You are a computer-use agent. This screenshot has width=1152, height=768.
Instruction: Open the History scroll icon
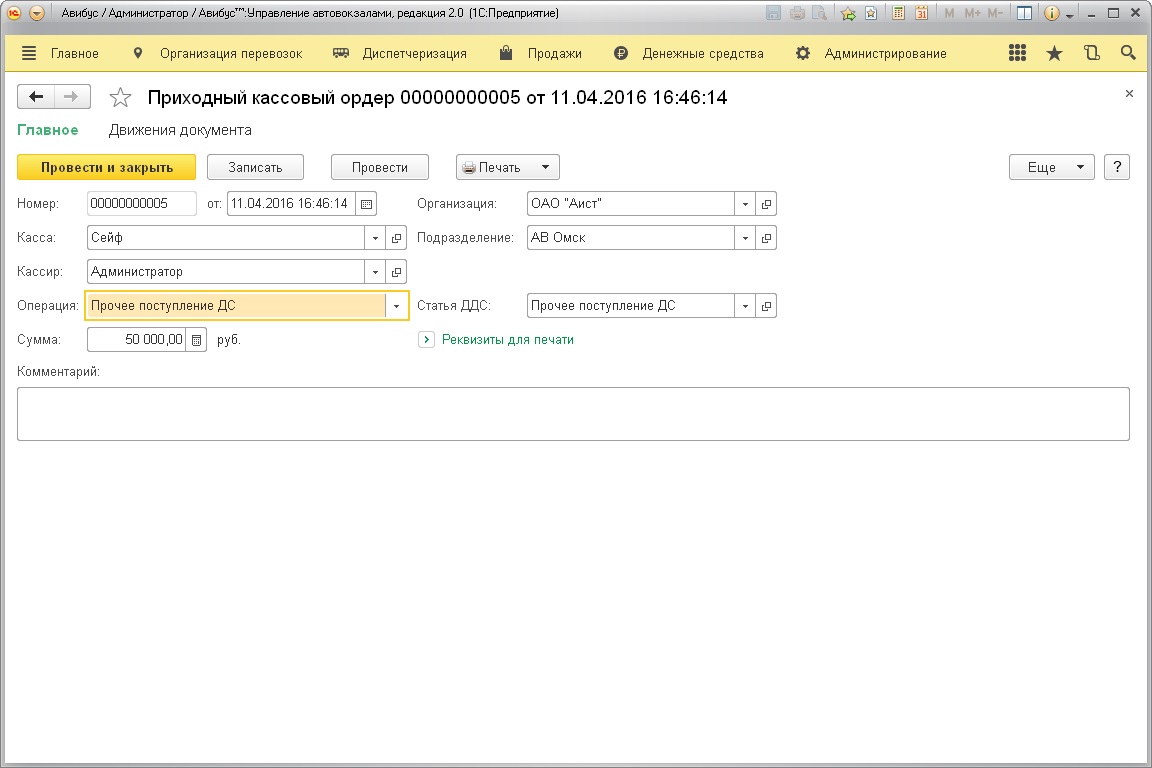tap(1091, 54)
